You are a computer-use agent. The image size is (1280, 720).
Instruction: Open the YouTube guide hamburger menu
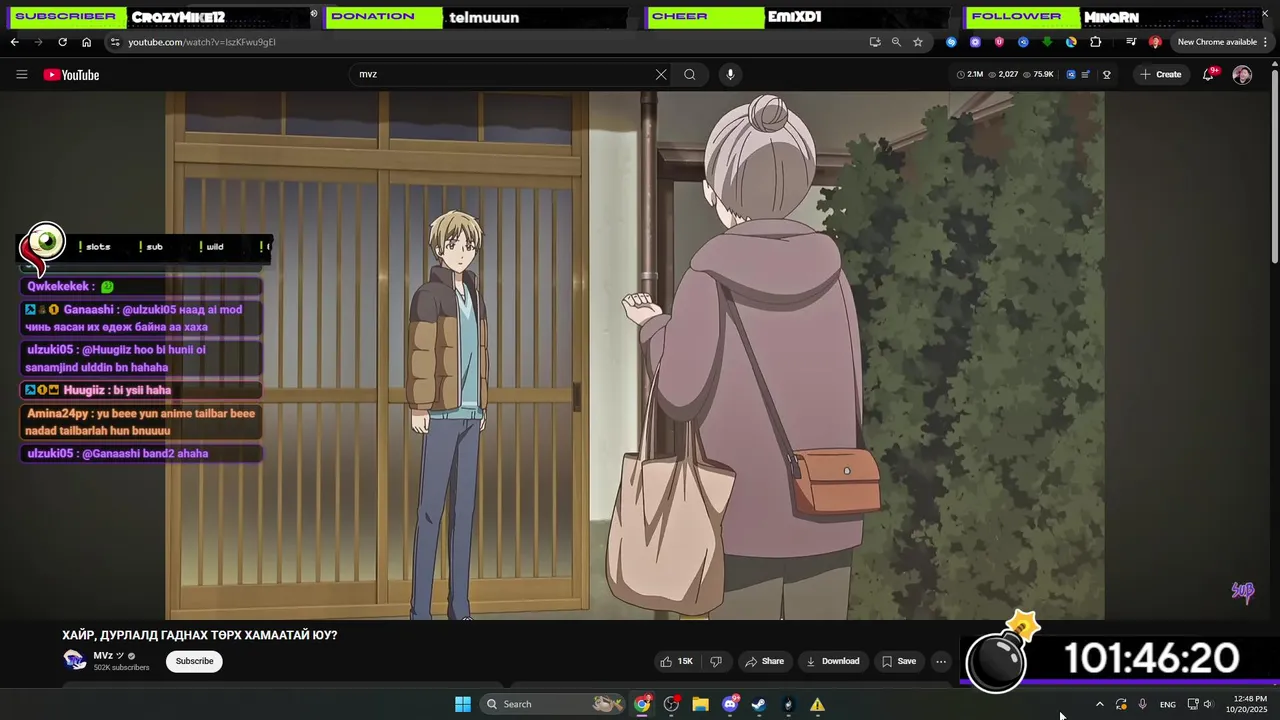(22, 75)
